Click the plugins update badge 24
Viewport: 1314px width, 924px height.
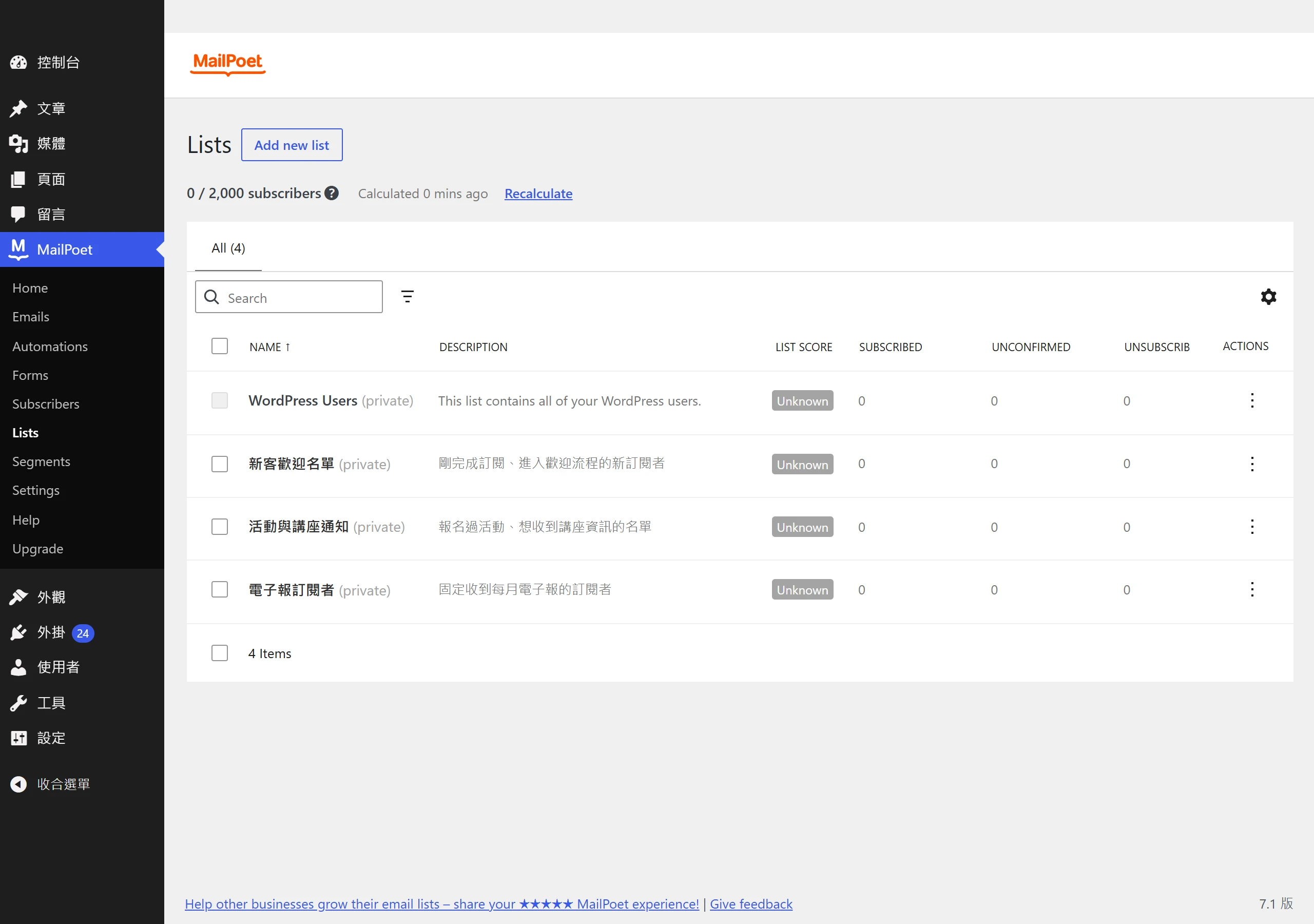point(83,633)
